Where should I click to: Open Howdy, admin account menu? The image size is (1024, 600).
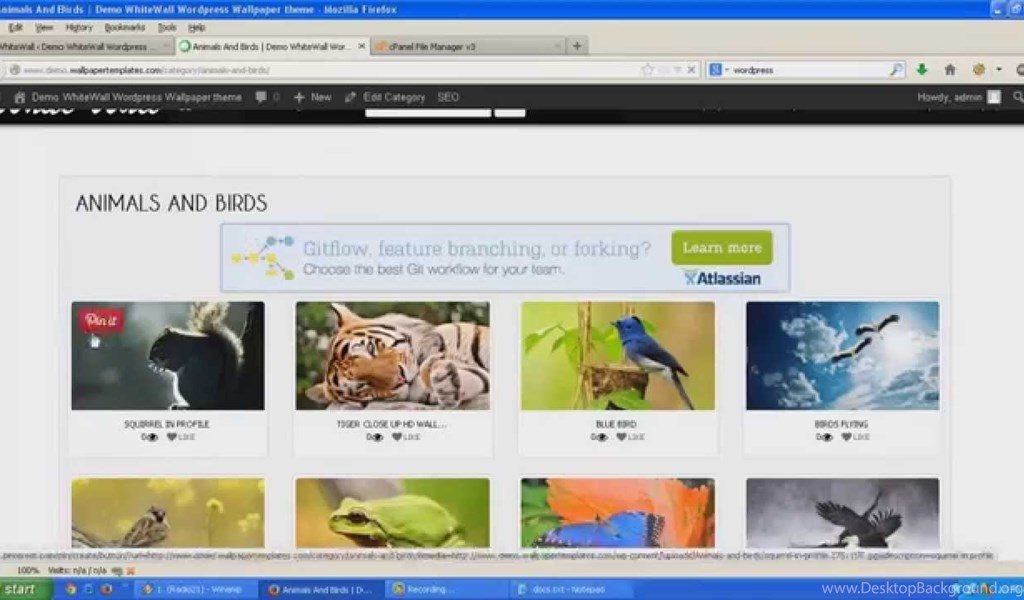959,97
